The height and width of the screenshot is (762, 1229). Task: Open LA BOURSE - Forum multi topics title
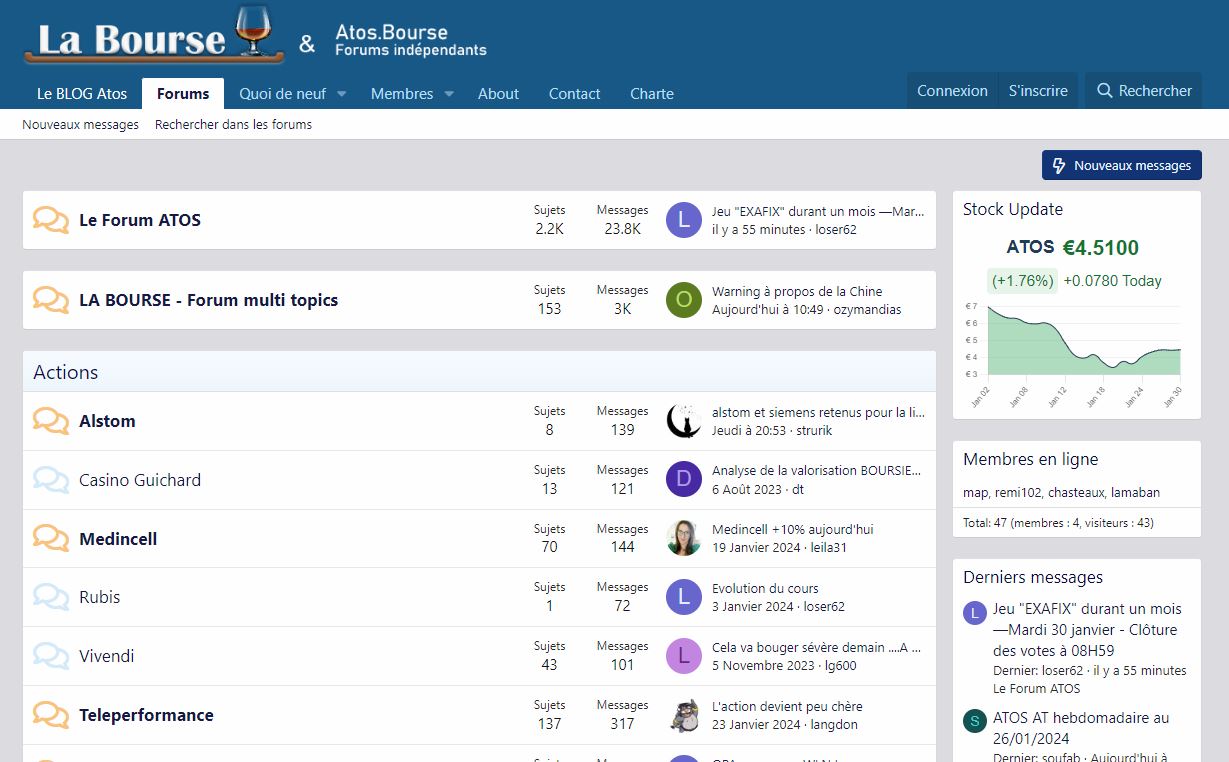click(x=209, y=300)
